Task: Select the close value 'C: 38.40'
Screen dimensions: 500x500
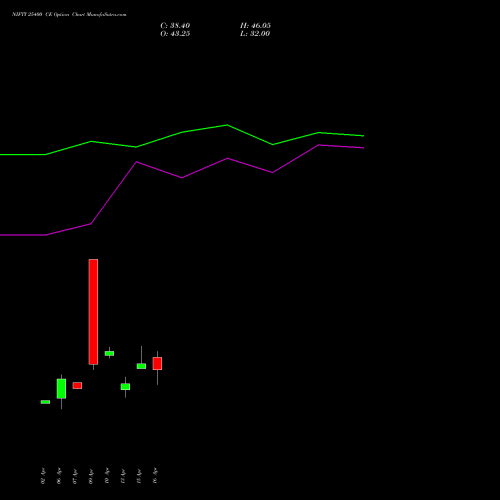Action: [x=175, y=26]
